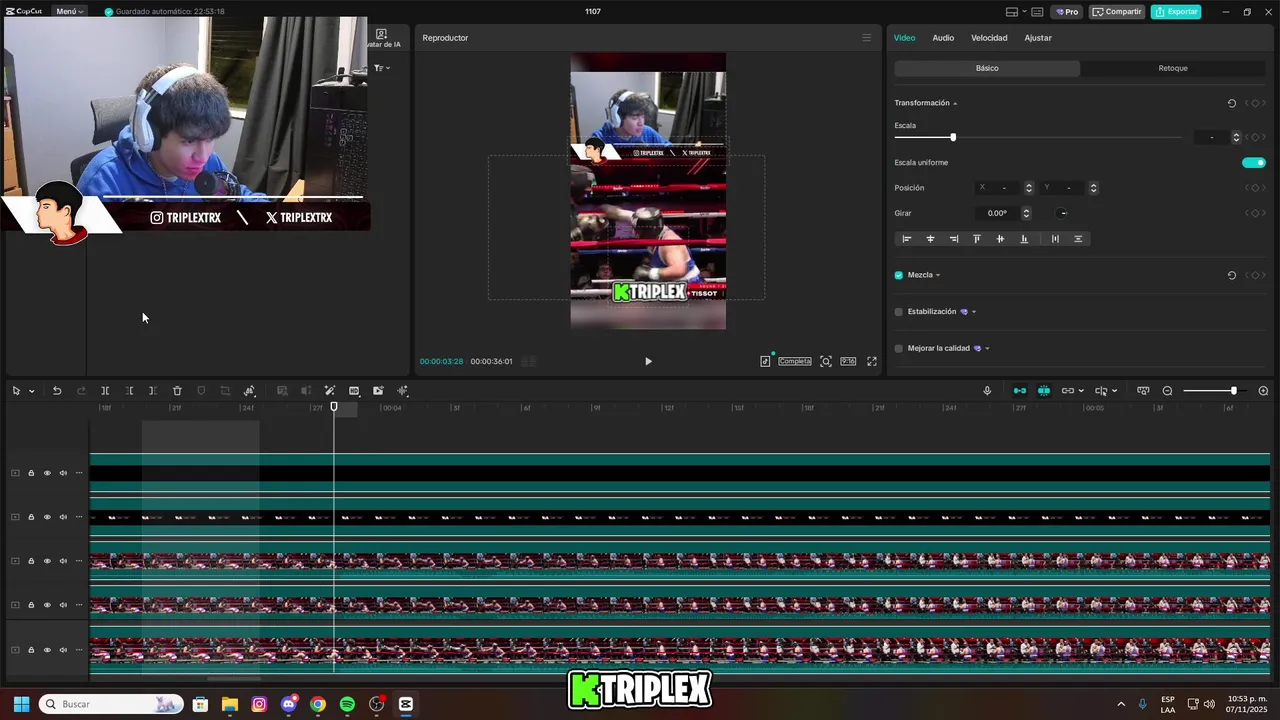
Task: Distribute clips horizontally icon
Action: [x=1055, y=239]
